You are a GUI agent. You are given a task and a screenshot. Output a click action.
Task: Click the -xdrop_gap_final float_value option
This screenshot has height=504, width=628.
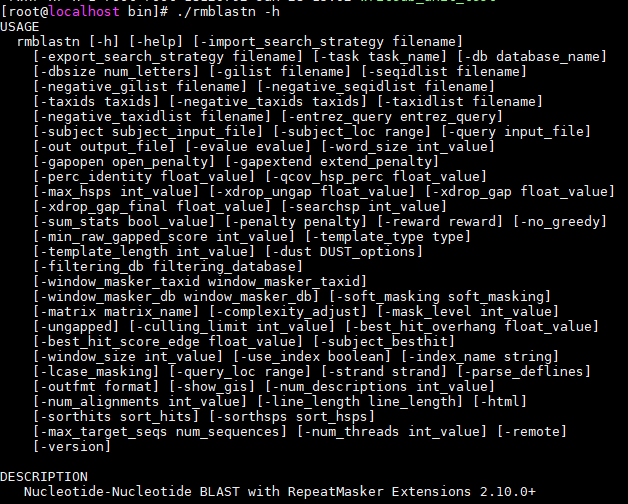[152, 207]
